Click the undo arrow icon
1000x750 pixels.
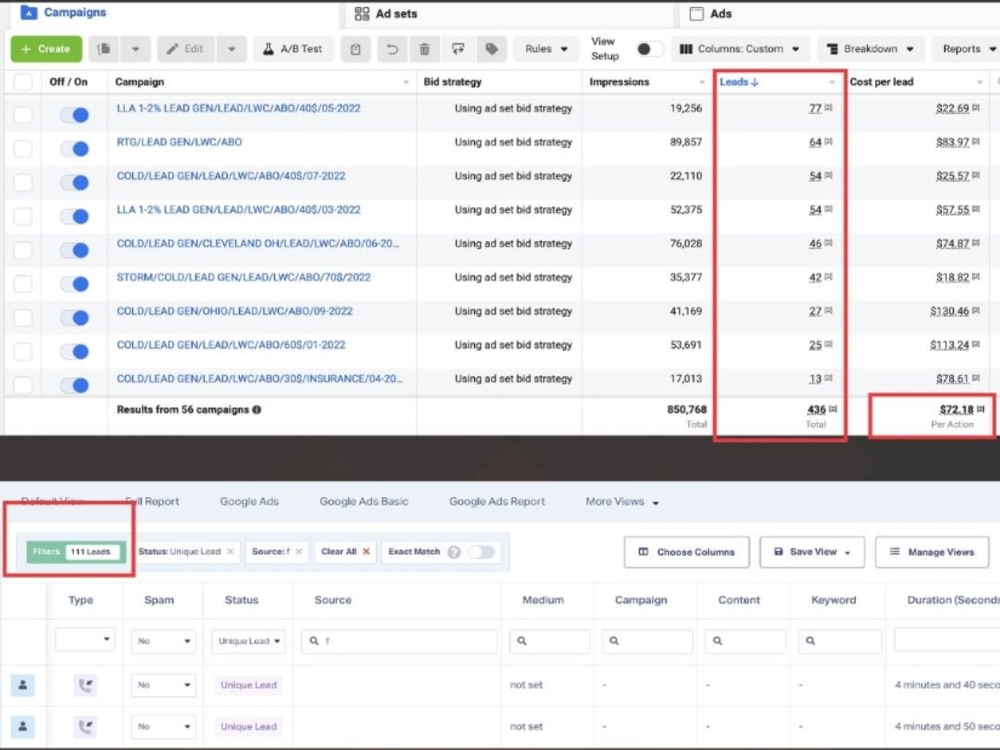pyautogui.click(x=392, y=49)
